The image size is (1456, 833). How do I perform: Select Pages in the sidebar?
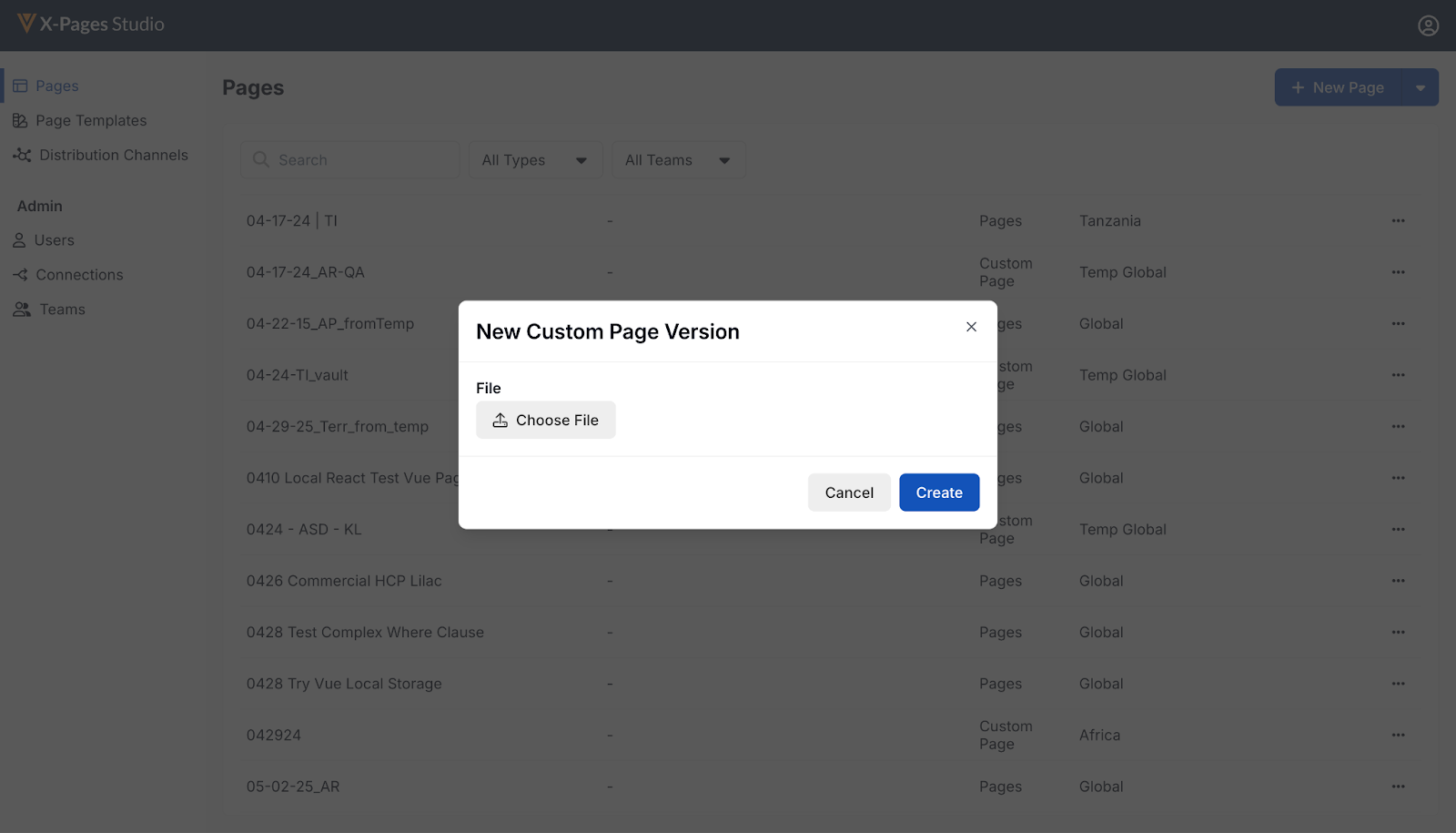click(x=56, y=86)
